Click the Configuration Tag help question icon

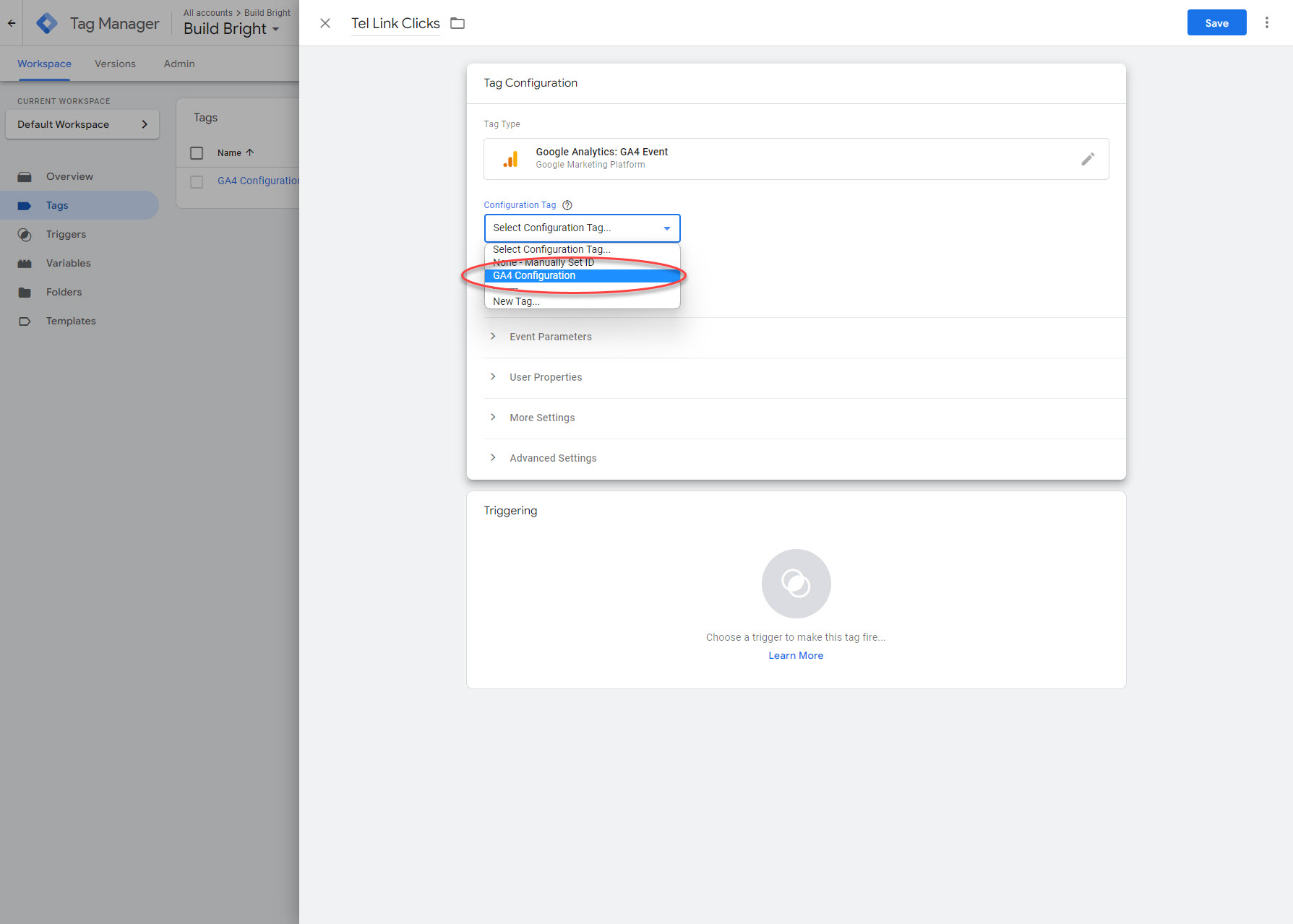[x=567, y=205]
